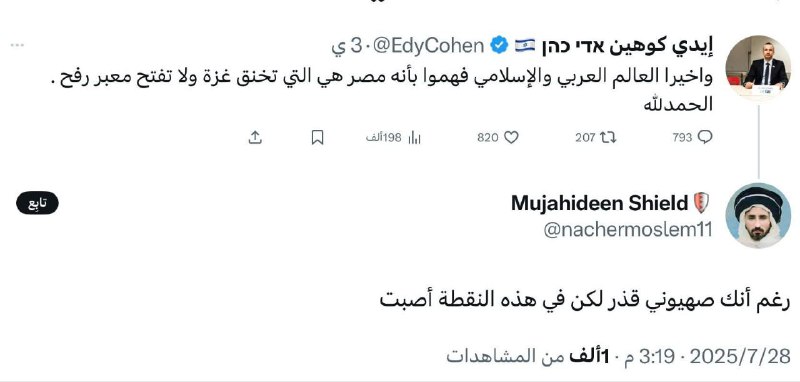Follow Mujahideen Shield with the تابع button

tap(37, 203)
